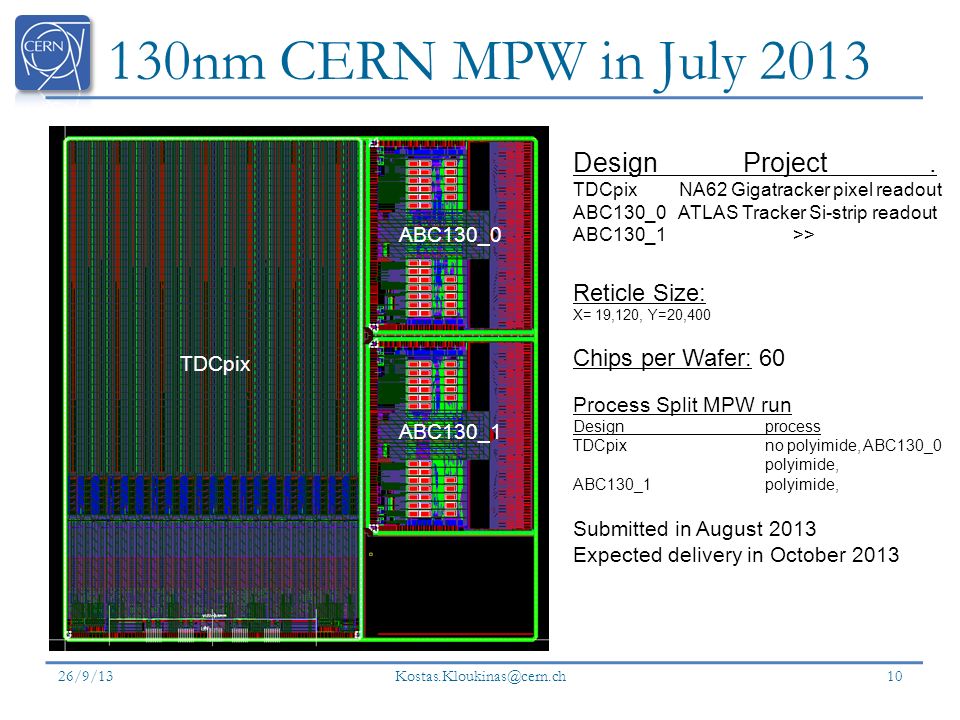The image size is (960, 720).
Task: Click the 'X= 19,120, Y=20,400' dimensions
Action: pyautogui.click(x=642, y=315)
